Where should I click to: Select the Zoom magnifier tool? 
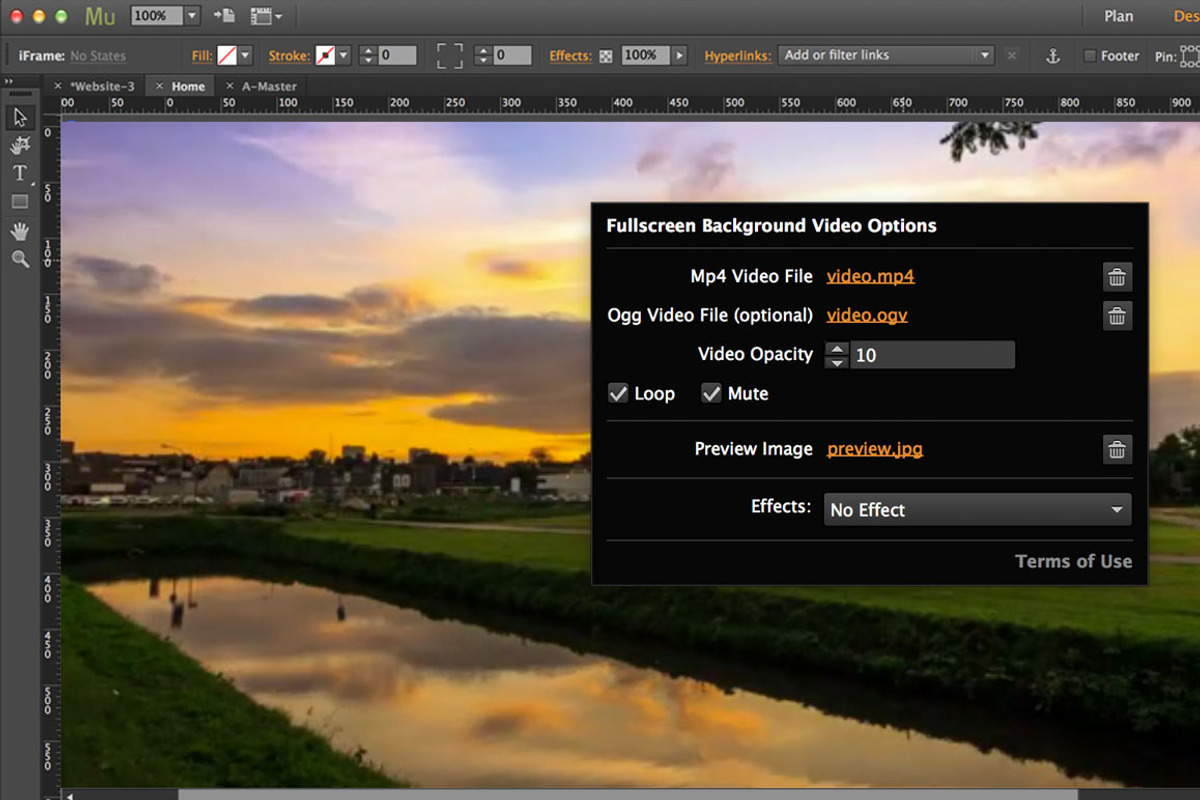click(19, 259)
